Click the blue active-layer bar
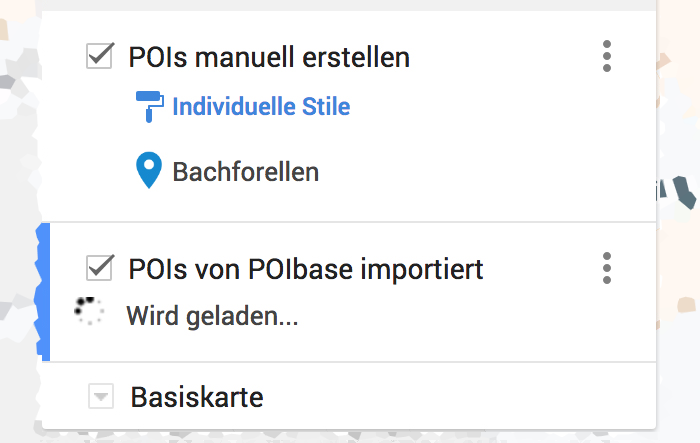 point(43,292)
